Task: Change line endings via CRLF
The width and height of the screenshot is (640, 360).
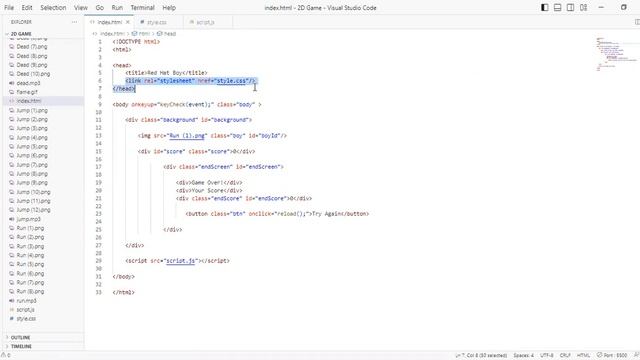Action: [x=565, y=355]
